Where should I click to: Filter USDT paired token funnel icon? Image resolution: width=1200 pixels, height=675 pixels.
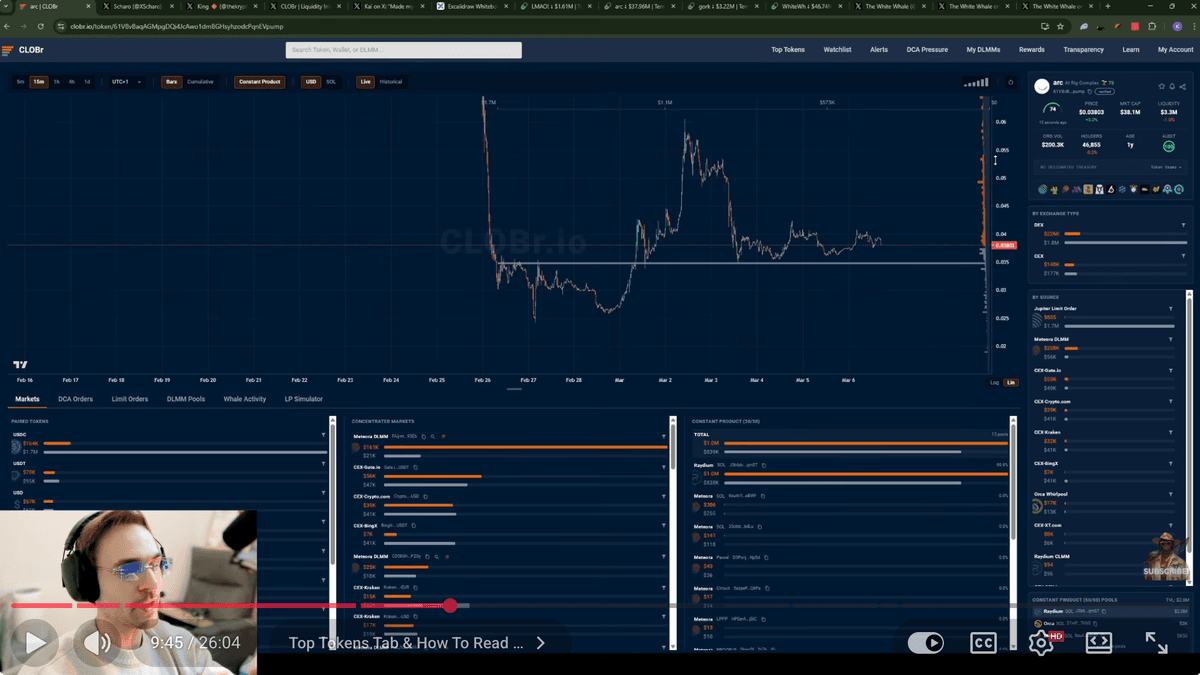coord(323,464)
